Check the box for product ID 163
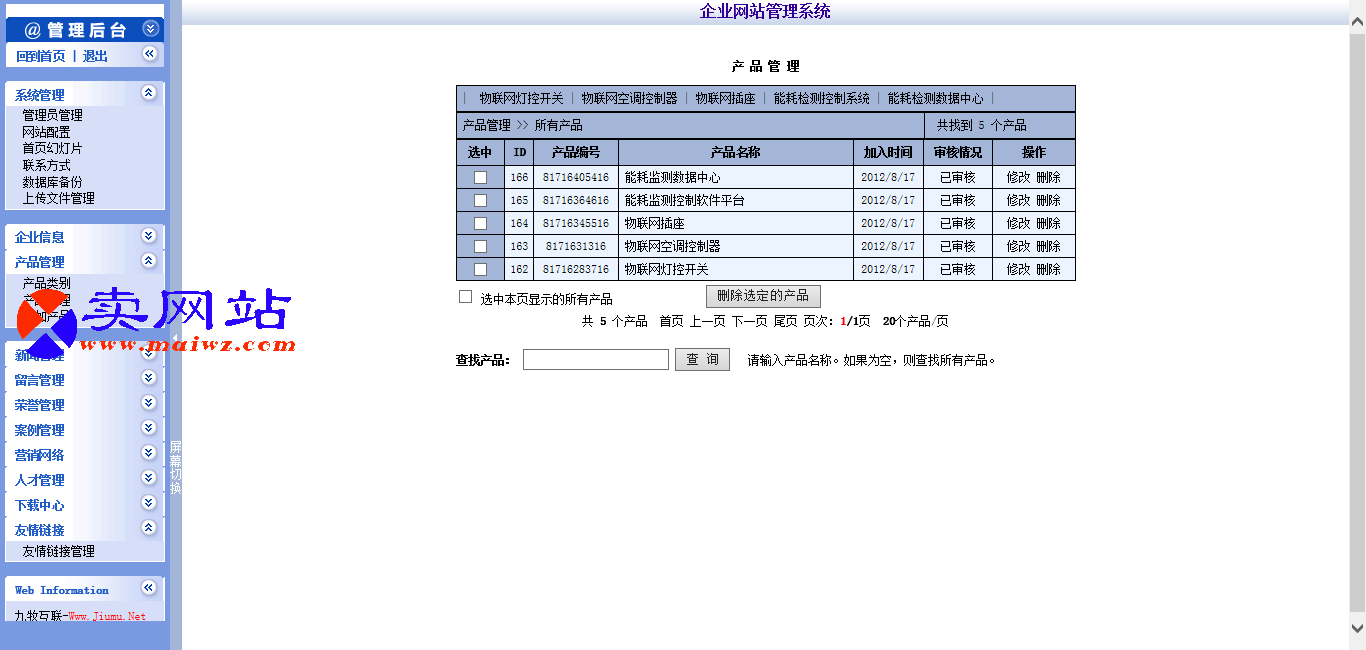This screenshot has height=650, width=1366. [x=480, y=246]
